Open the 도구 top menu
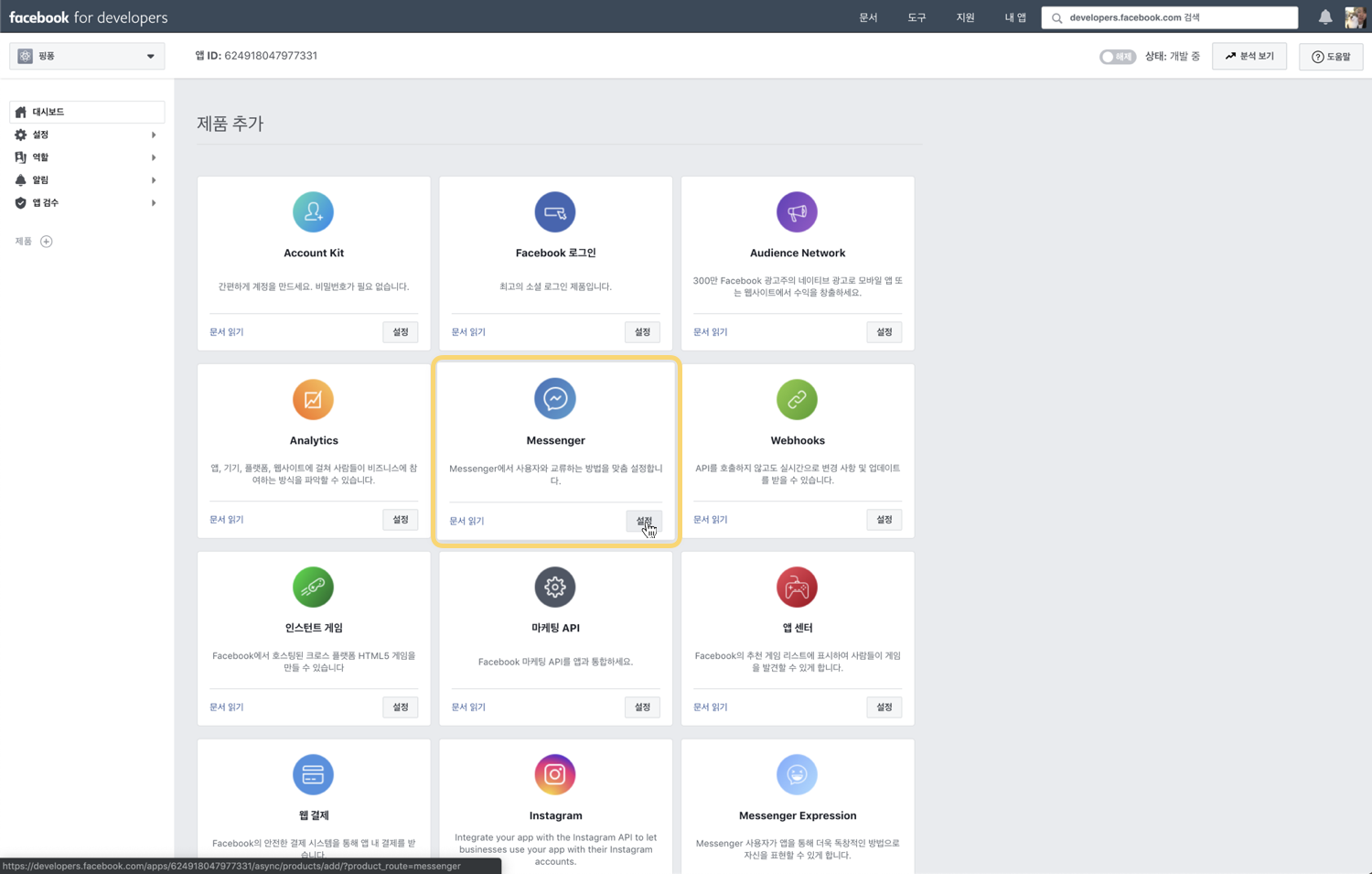 click(916, 17)
